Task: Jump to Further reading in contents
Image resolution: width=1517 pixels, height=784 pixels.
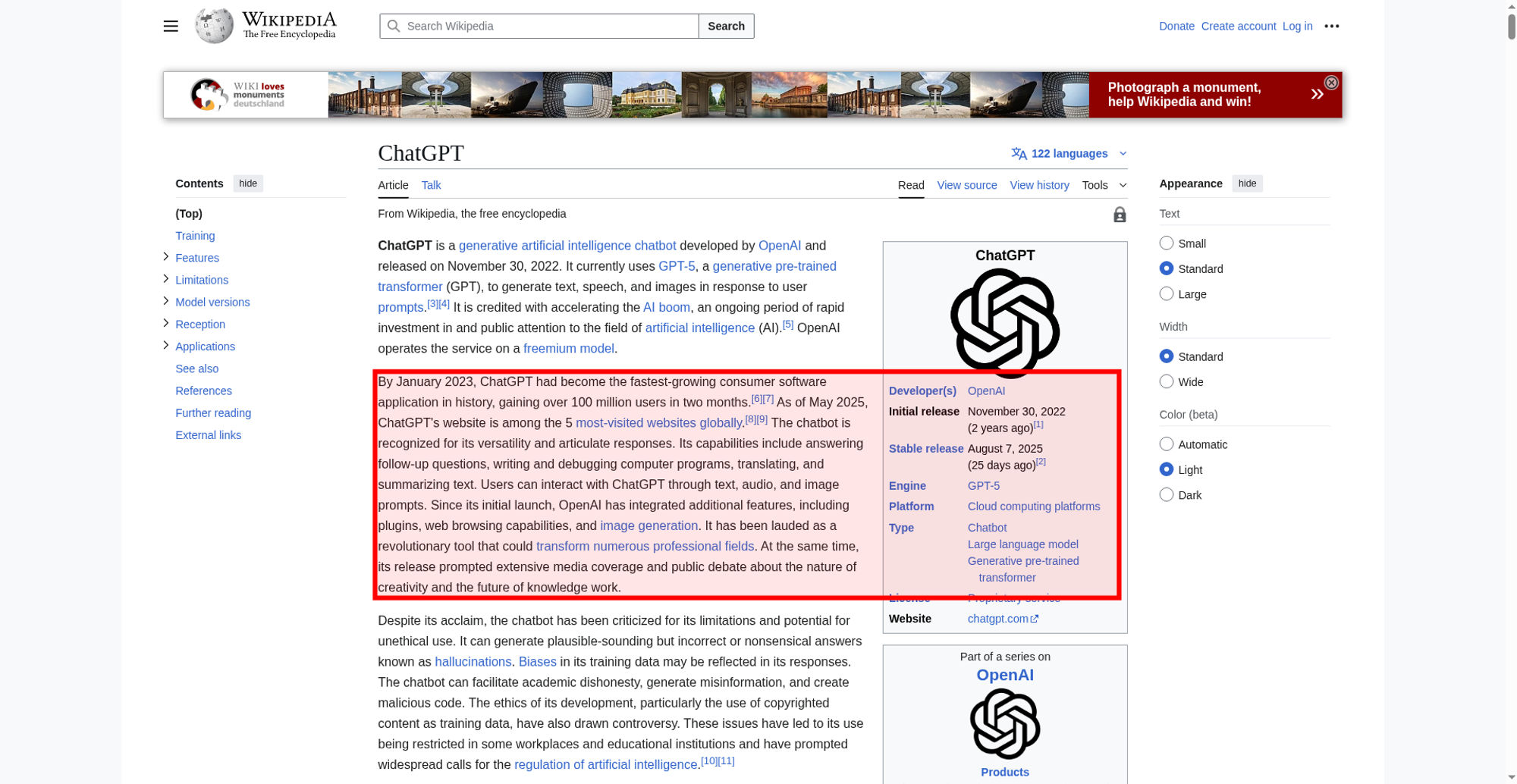Action: point(213,412)
